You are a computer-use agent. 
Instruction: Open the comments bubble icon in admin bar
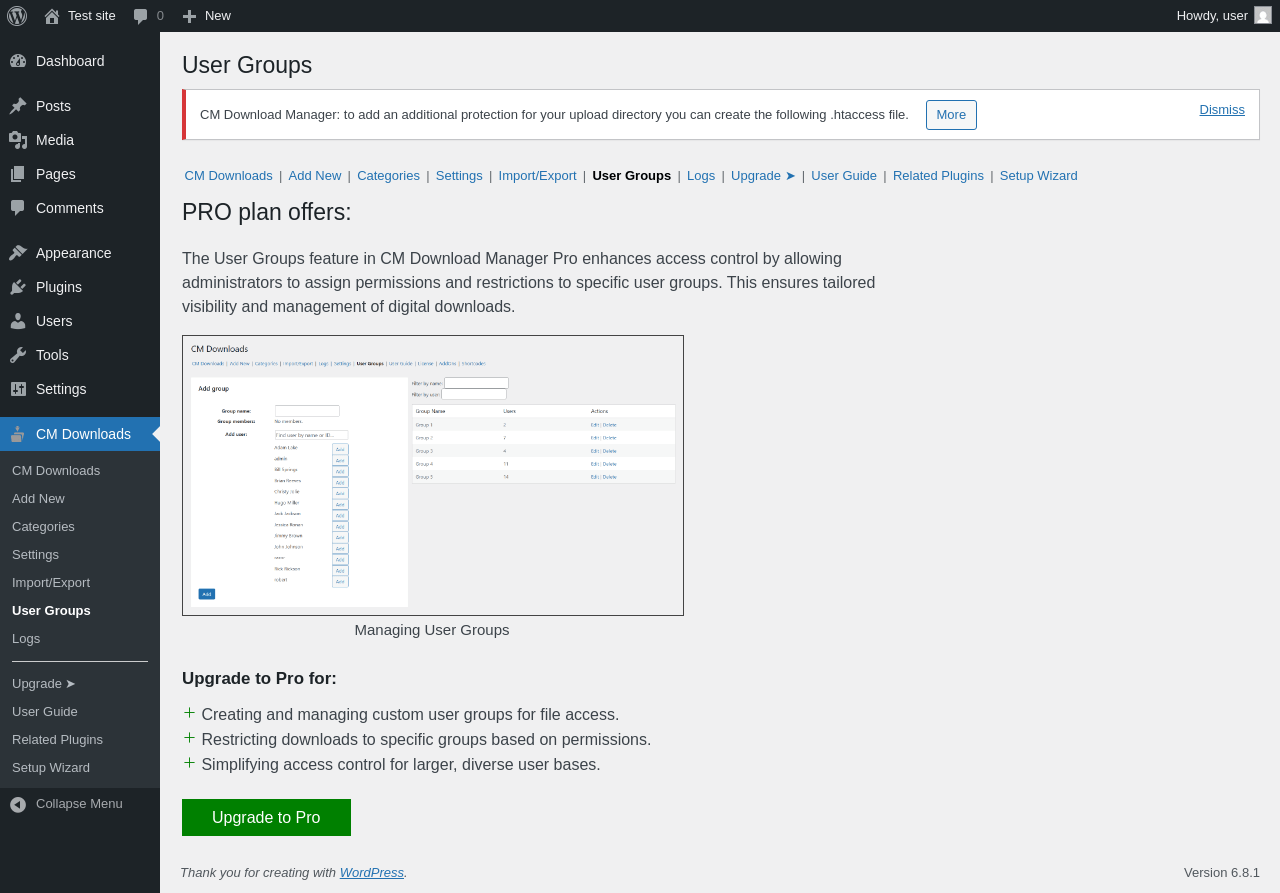tap(141, 16)
